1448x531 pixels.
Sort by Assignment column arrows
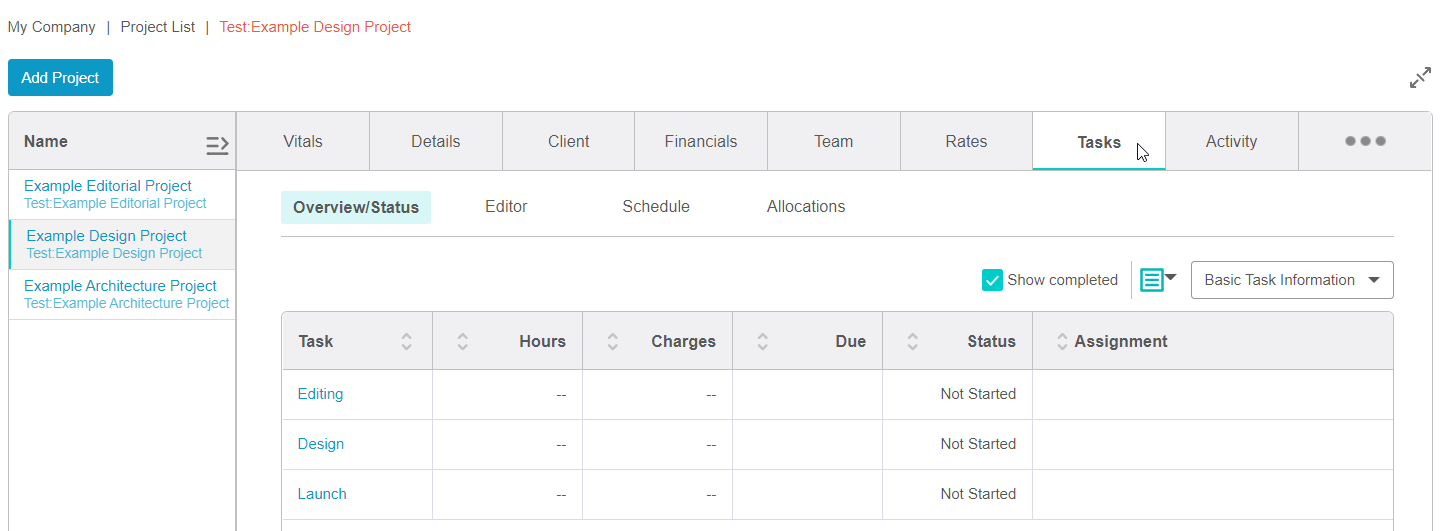click(1062, 342)
